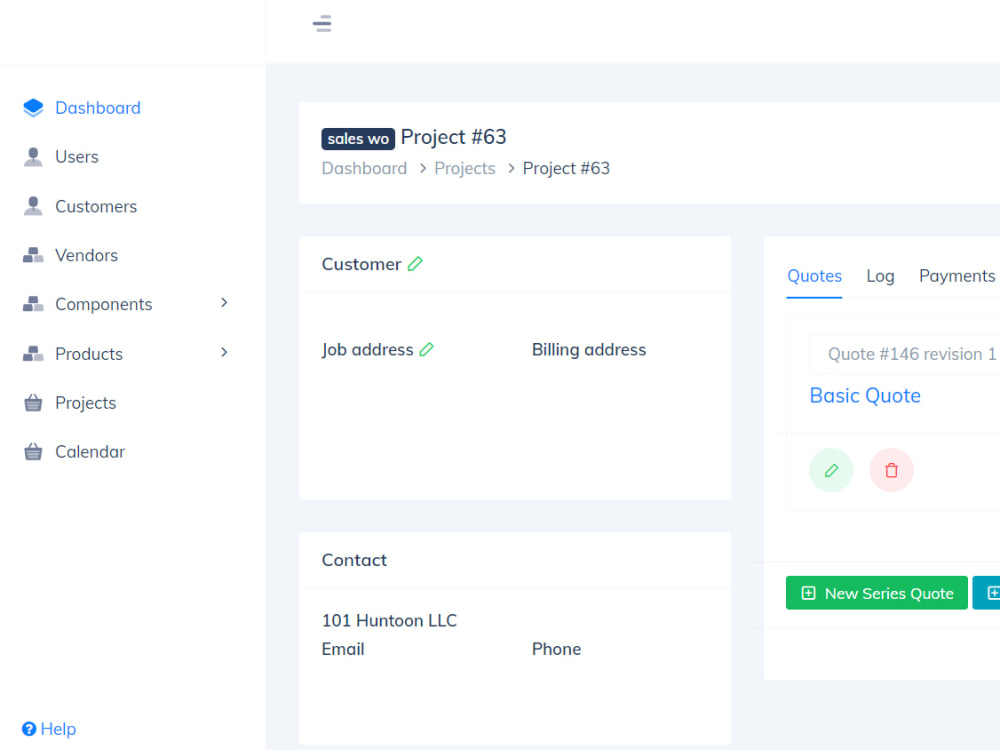The width and height of the screenshot is (1000, 750).
Task: Click Projects in the breadcrumb
Action: coord(465,168)
